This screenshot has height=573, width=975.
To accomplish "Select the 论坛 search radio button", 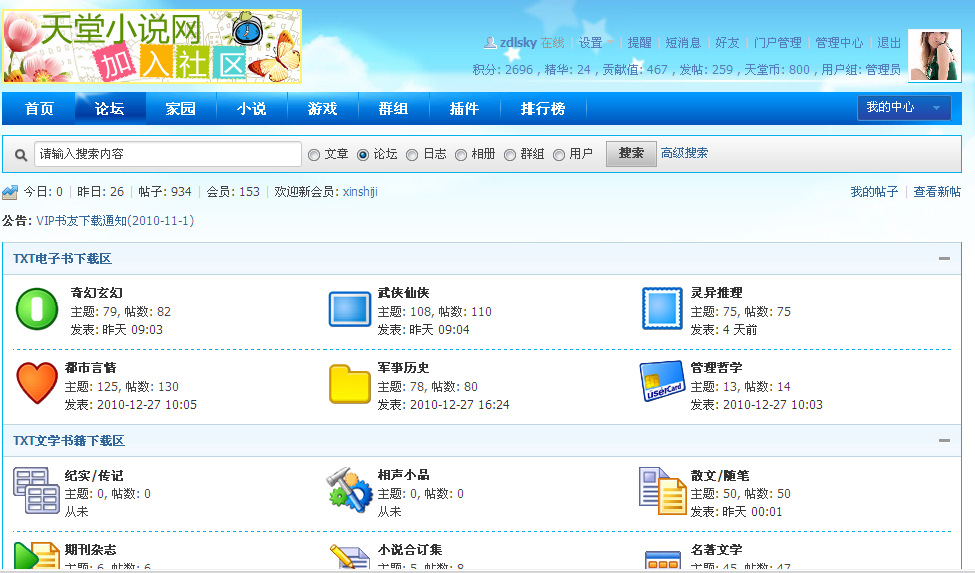I will coord(363,155).
